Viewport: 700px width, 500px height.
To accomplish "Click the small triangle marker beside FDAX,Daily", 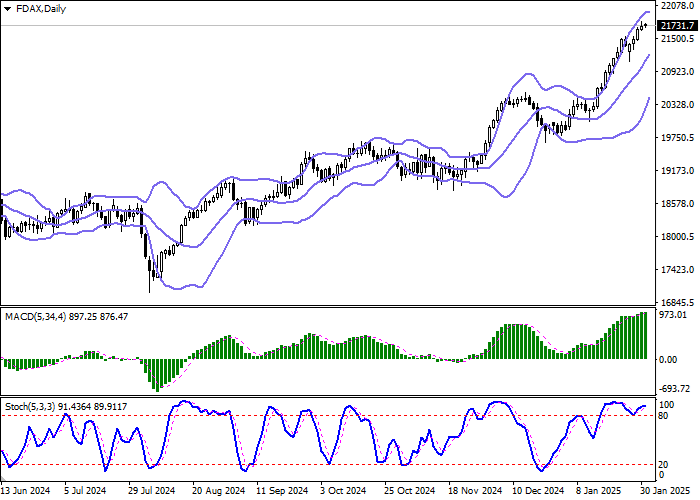I will (6, 7).
